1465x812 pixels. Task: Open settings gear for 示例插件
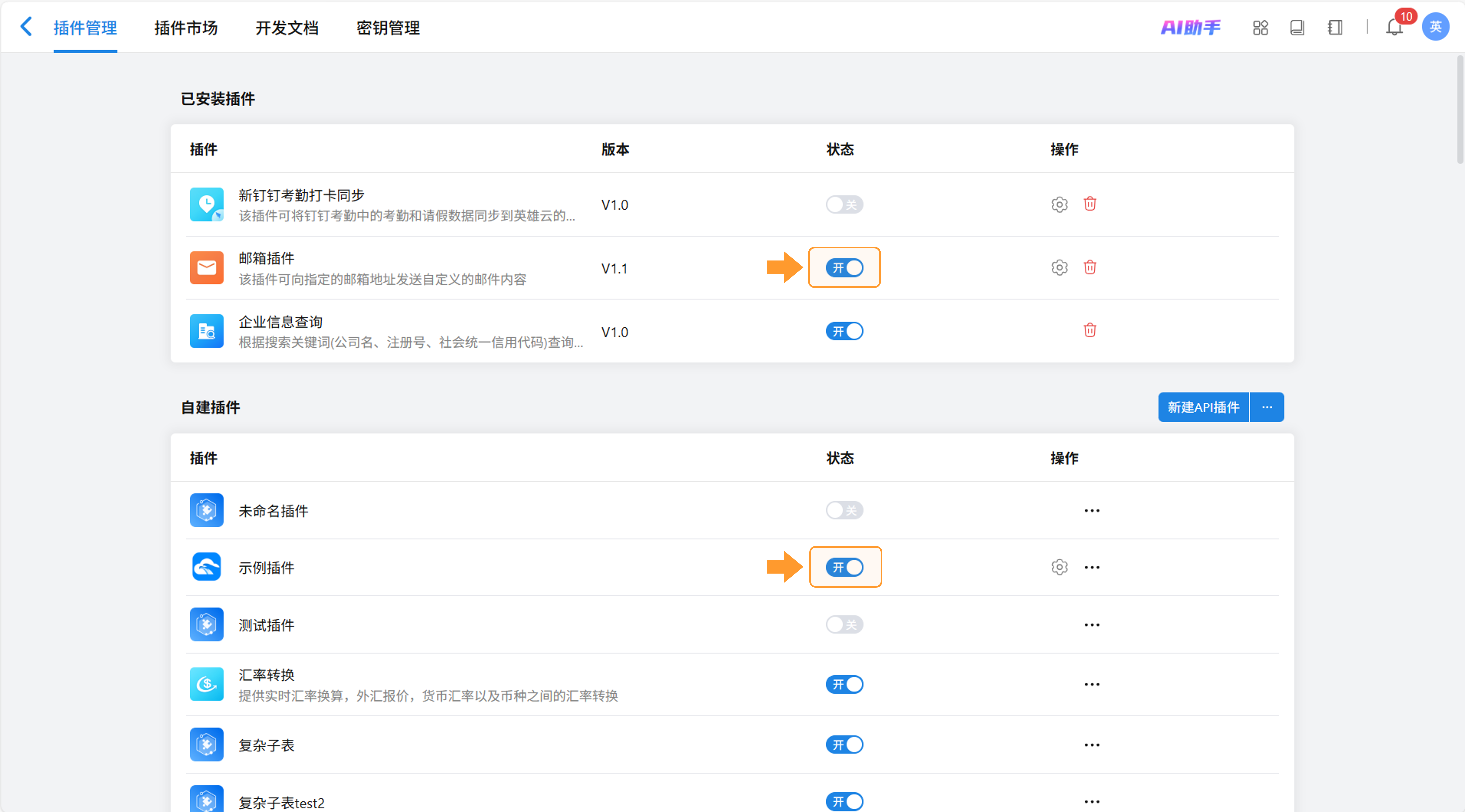coord(1059,567)
